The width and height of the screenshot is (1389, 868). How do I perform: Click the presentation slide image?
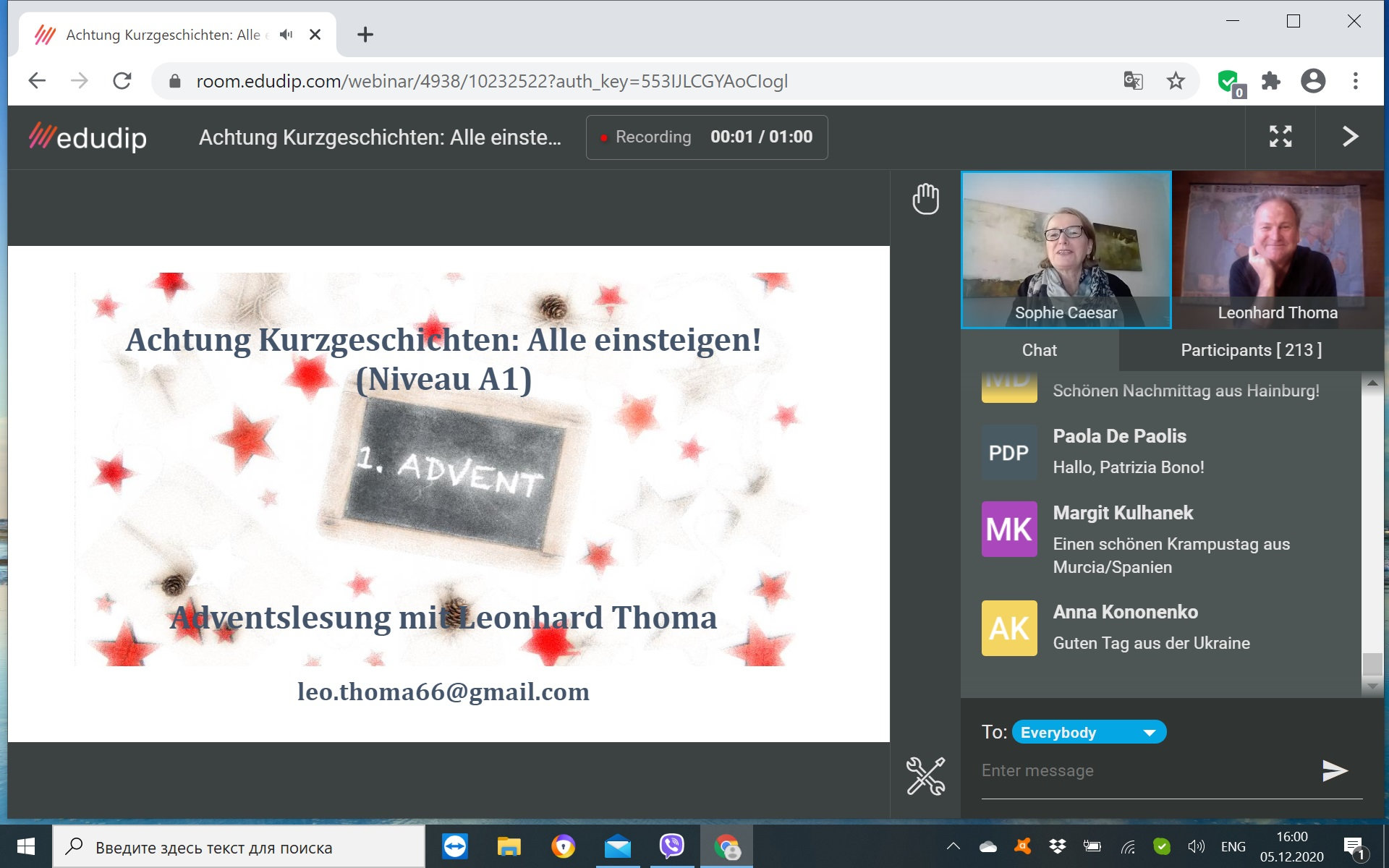[449, 494]
